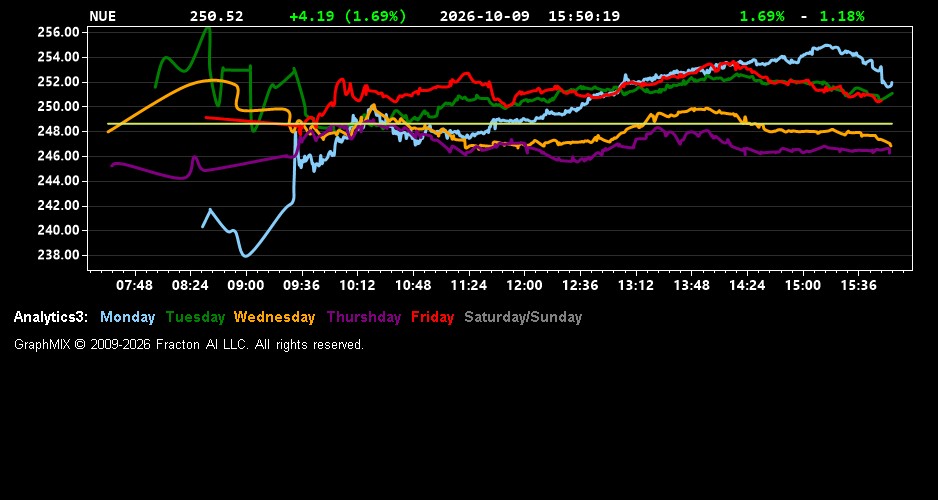Select the Wednesday legend entry
Image resolution: width=938 pixels, height=500 pixels.
pos(275,317)
